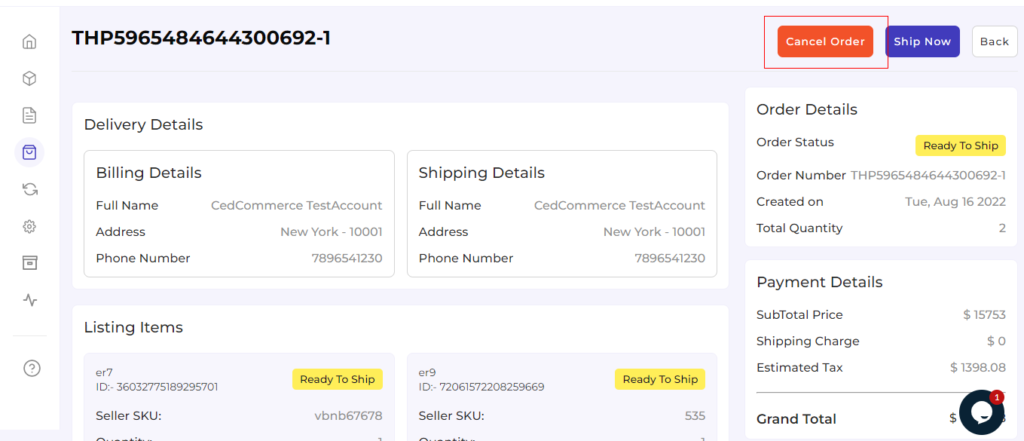
Task: Click the Cancel Order button
Action: pos(825,42)
